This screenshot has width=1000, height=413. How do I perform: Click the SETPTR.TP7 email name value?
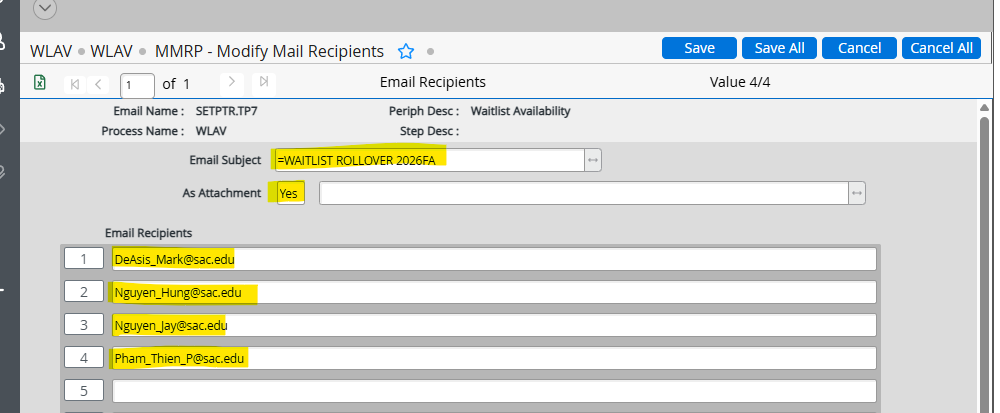pos(227,111)
